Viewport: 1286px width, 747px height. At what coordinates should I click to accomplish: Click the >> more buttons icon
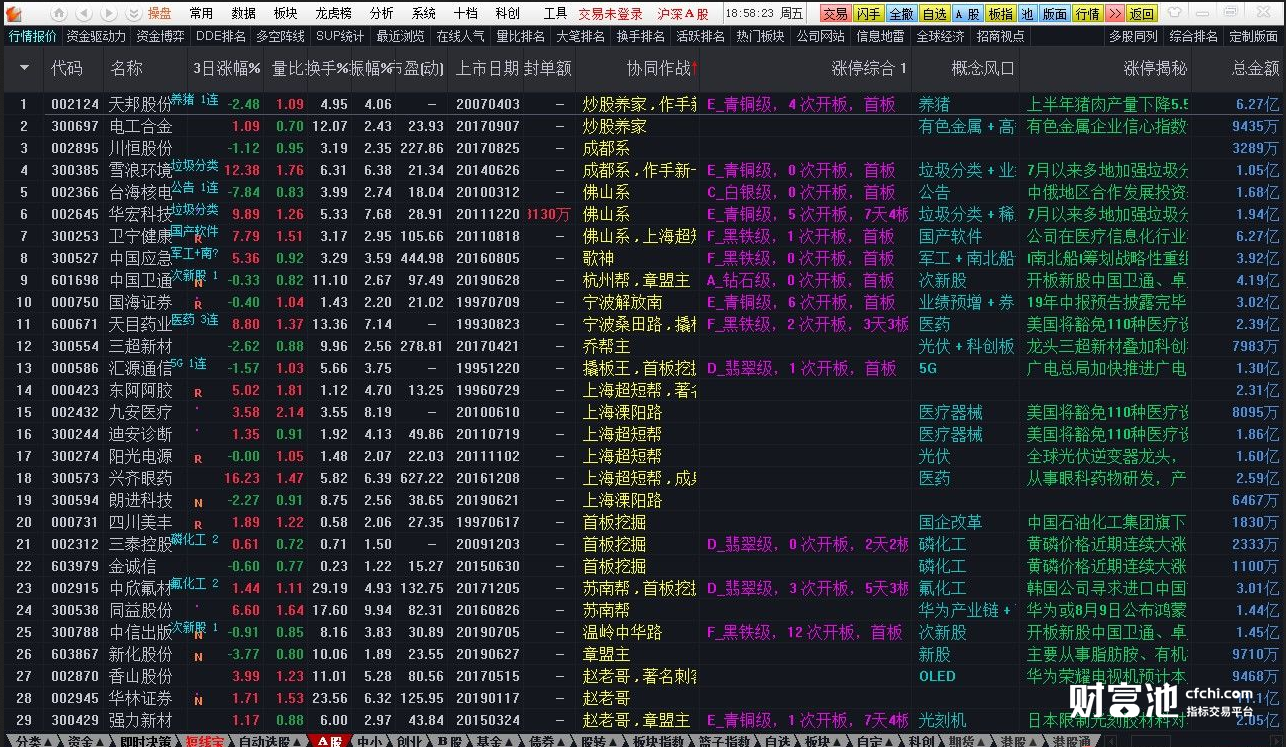[1115, 14]
